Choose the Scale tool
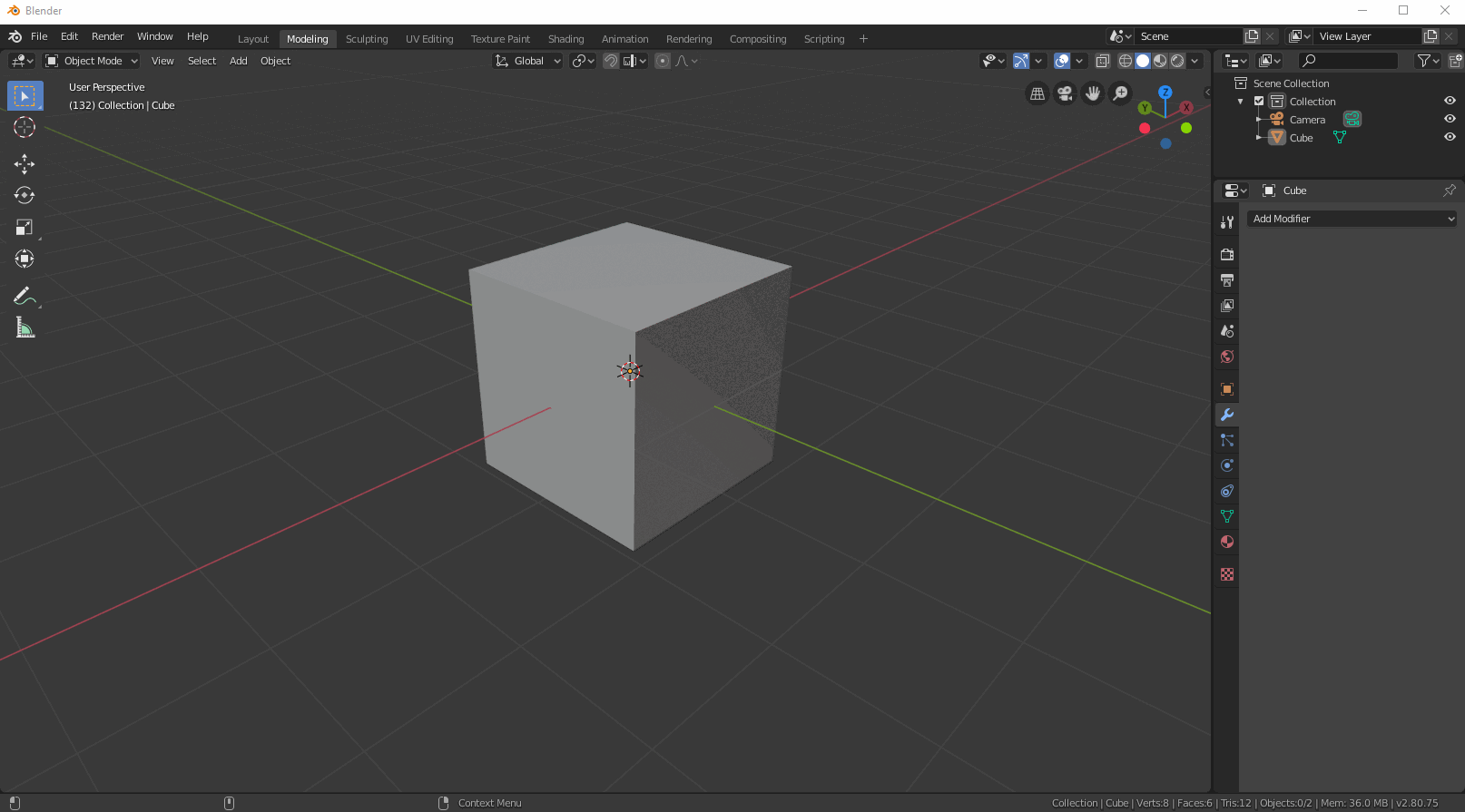This screenshot has height=812, width=1465. [25, 228]
